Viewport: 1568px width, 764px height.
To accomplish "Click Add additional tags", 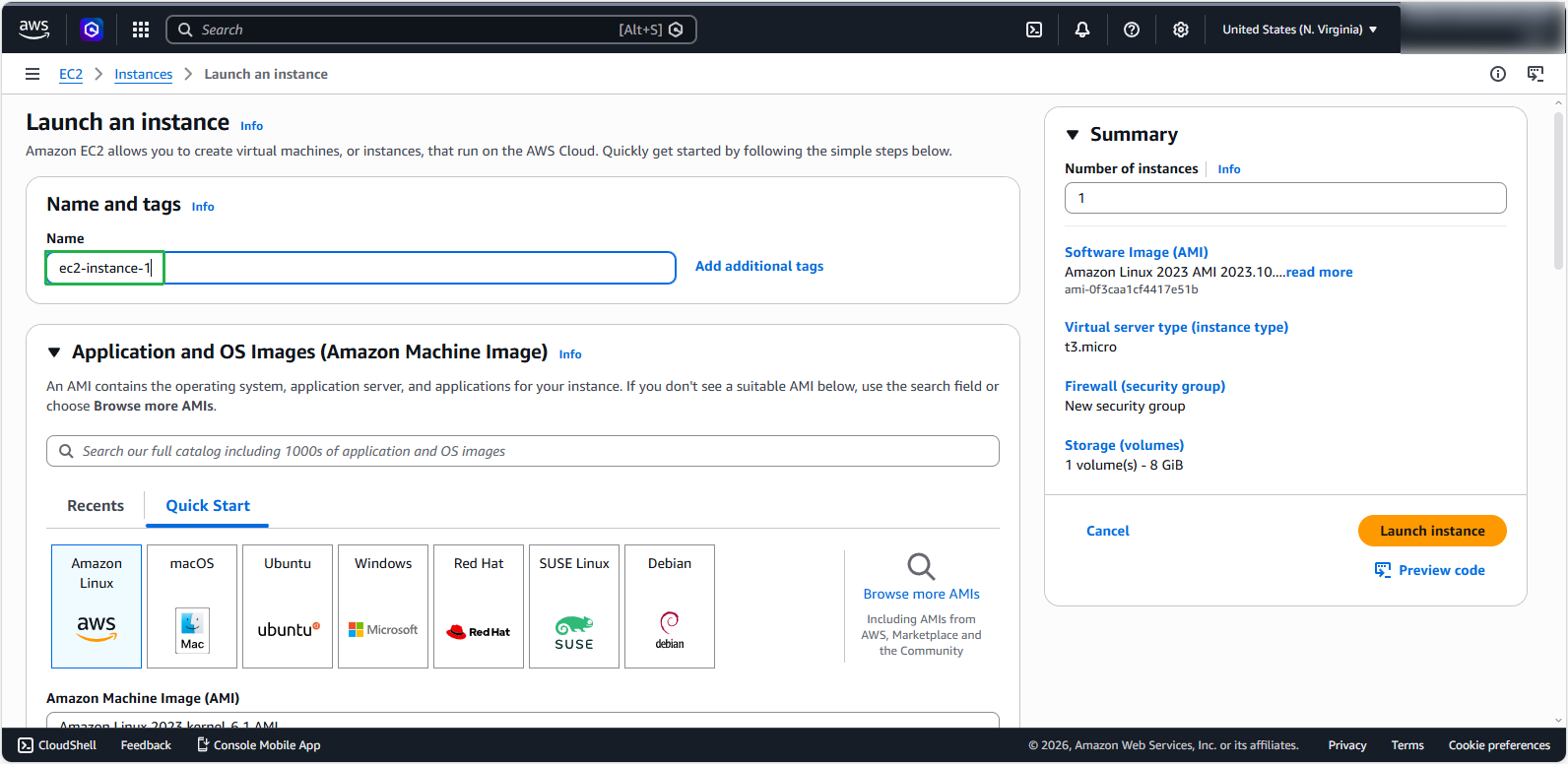I will tap(759, 266).
